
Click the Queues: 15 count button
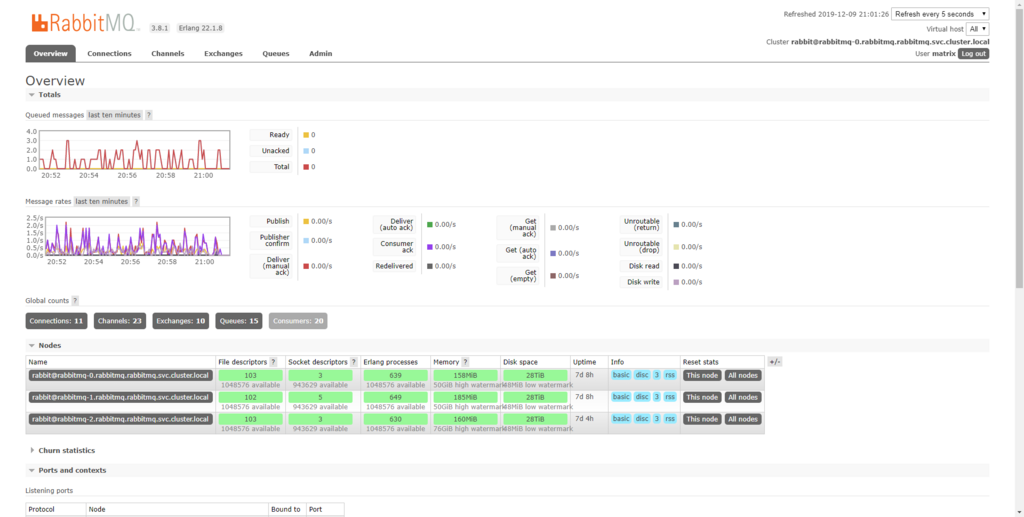pos(239,321)
